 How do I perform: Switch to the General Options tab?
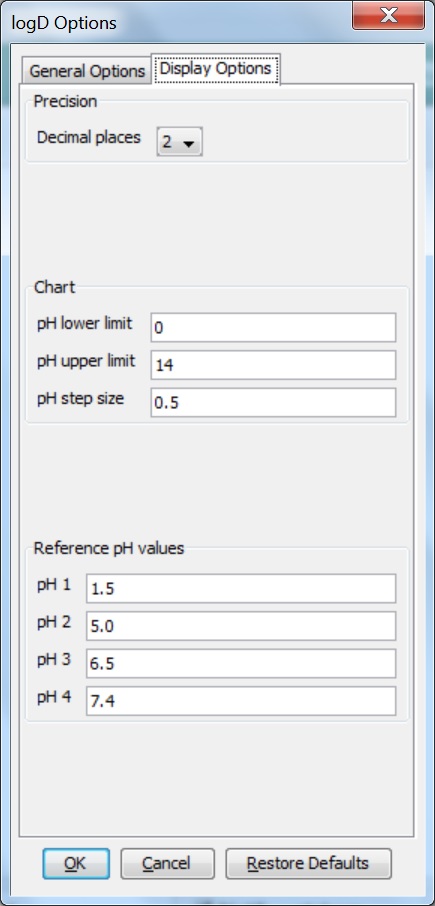pyautogui.click(x=87, y=70)
